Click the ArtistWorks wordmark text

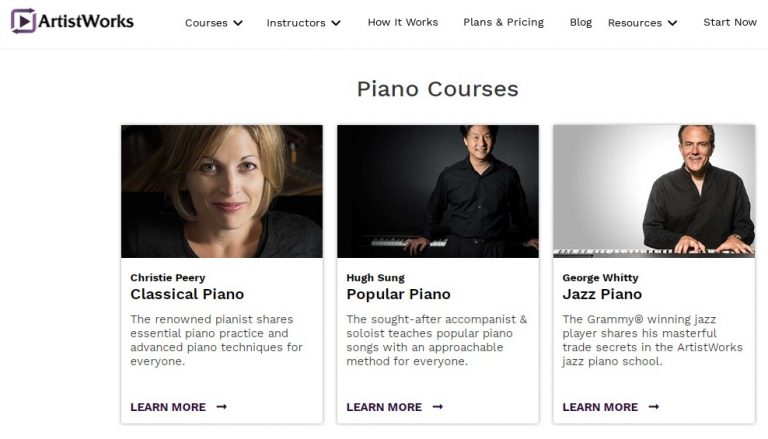[86, 21]
